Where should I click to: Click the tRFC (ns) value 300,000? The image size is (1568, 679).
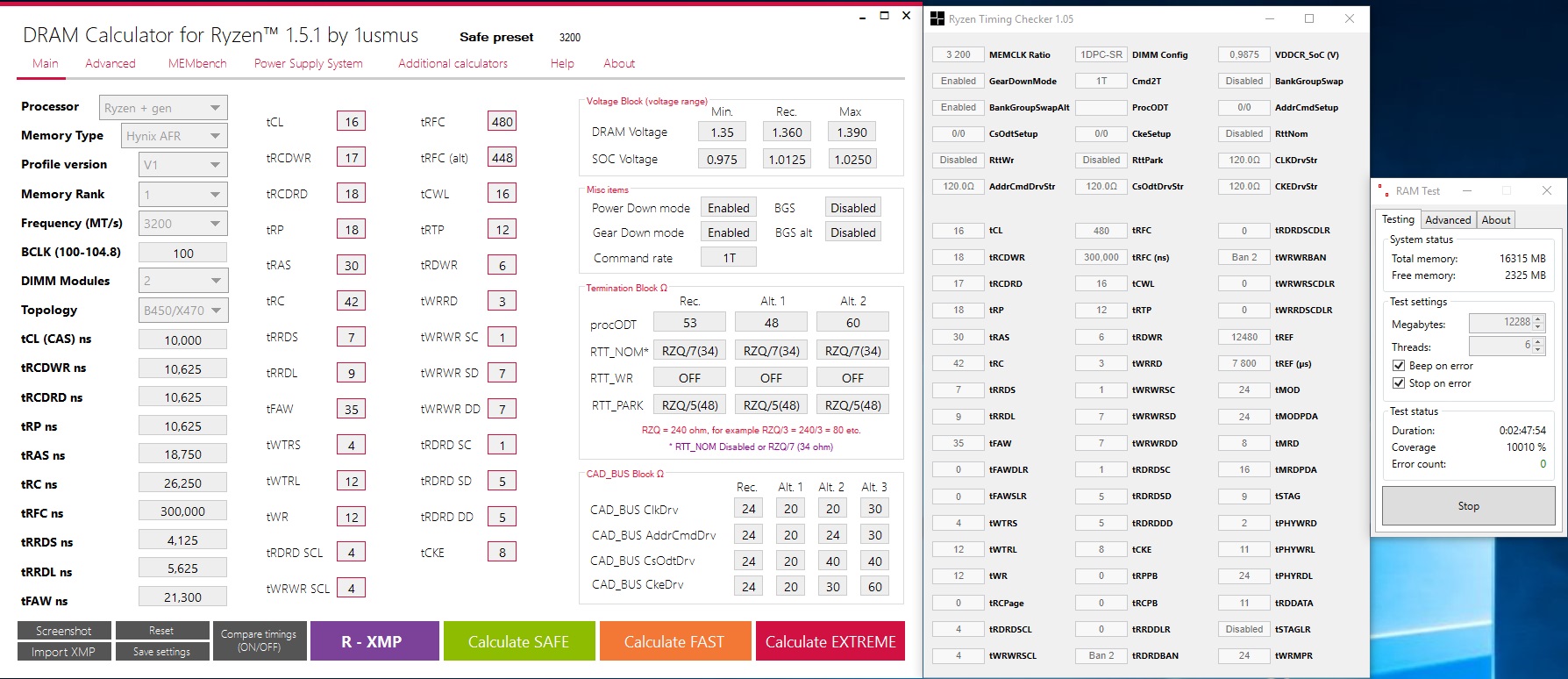tap(1101, 257)
